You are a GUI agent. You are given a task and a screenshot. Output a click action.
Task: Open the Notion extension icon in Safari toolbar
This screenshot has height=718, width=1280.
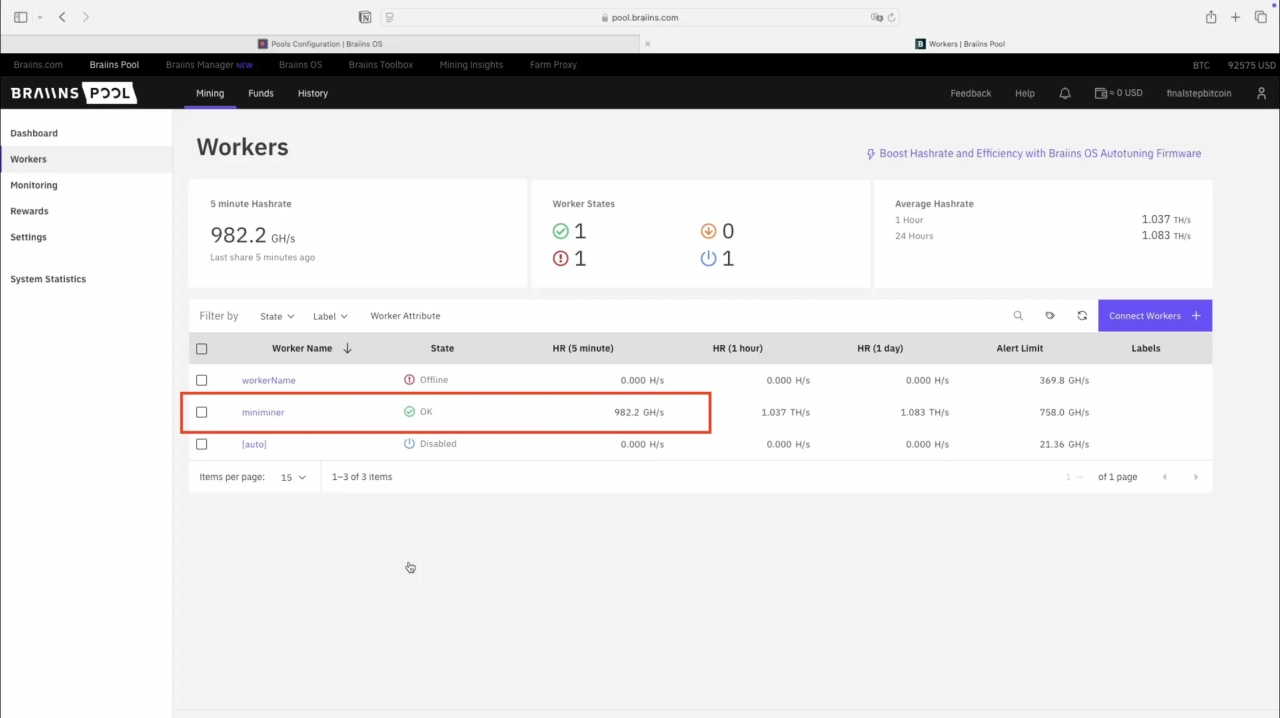click(365, 17)
